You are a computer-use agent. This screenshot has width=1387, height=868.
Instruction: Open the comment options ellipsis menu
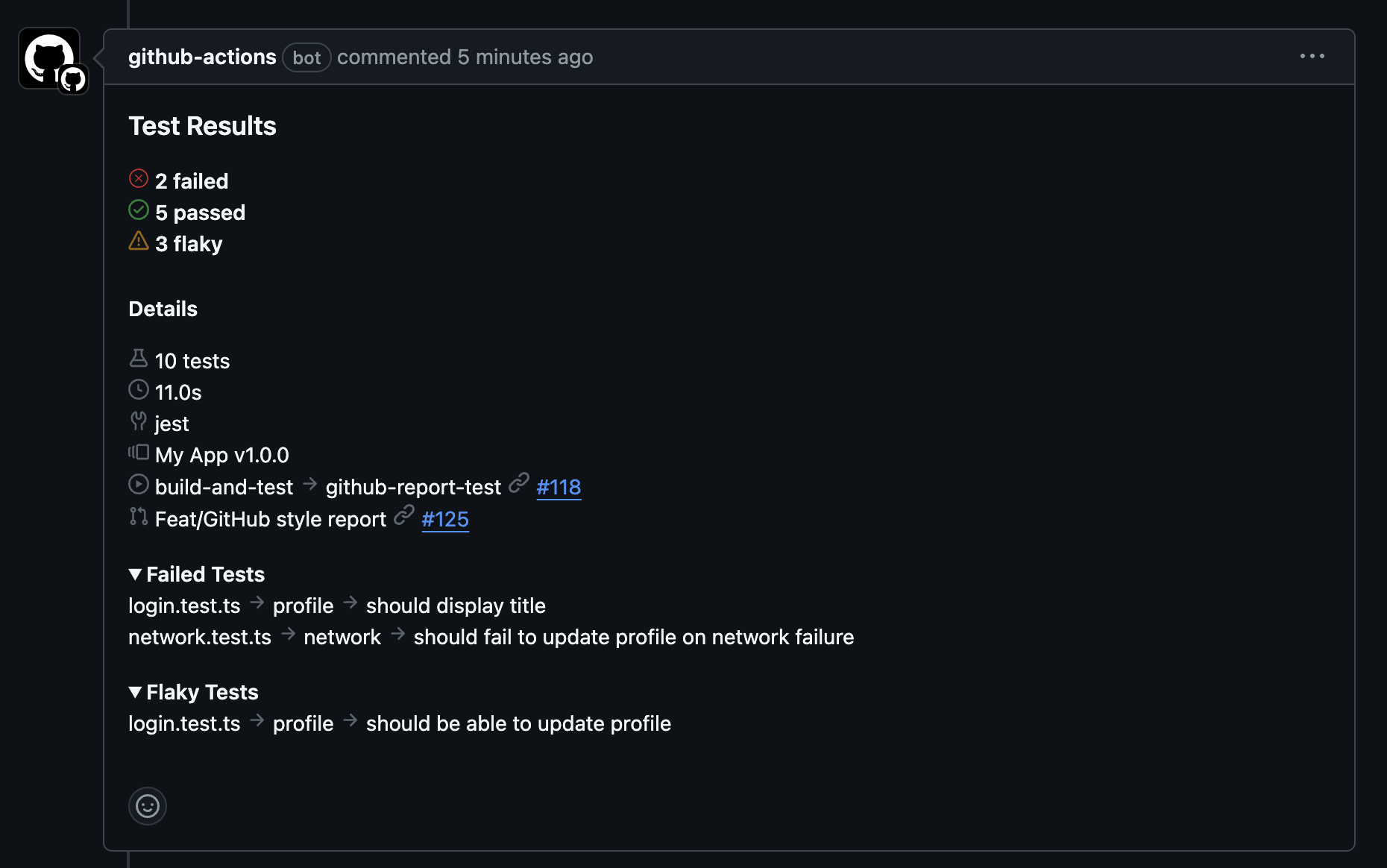pyautogui.click(x=1312, y=57)
